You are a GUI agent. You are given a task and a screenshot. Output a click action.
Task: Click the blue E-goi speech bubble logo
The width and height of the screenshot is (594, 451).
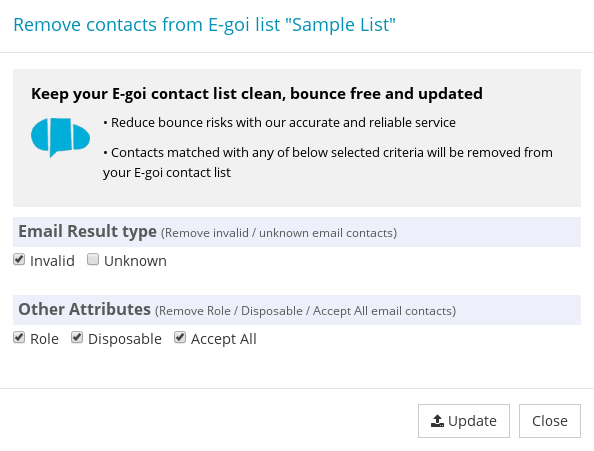pos(60,137)
